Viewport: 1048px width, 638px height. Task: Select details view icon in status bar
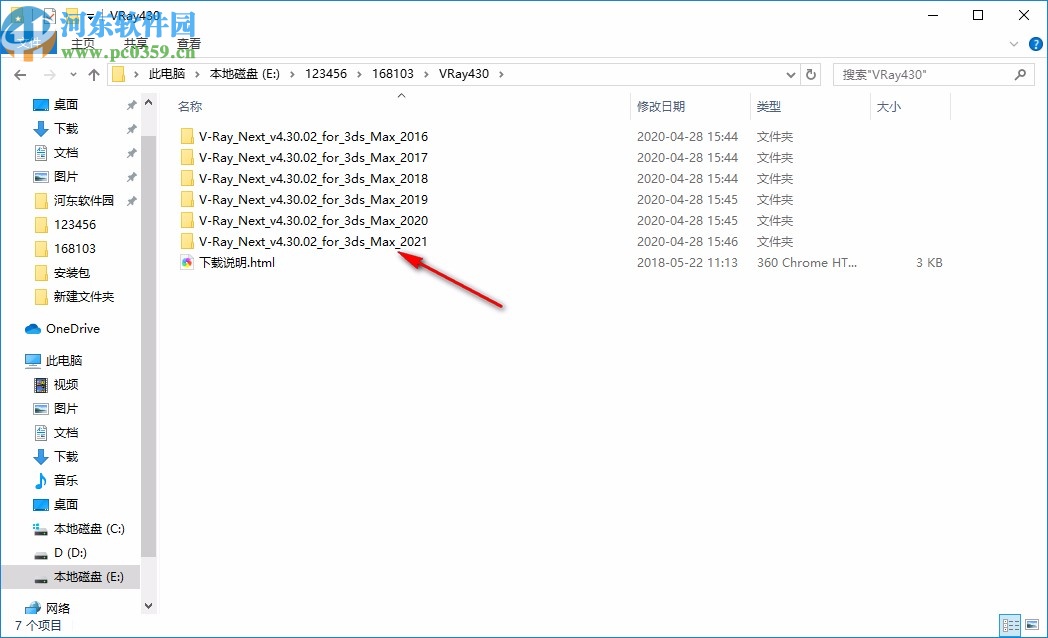pyautogui.click(x=1010, y=624)
